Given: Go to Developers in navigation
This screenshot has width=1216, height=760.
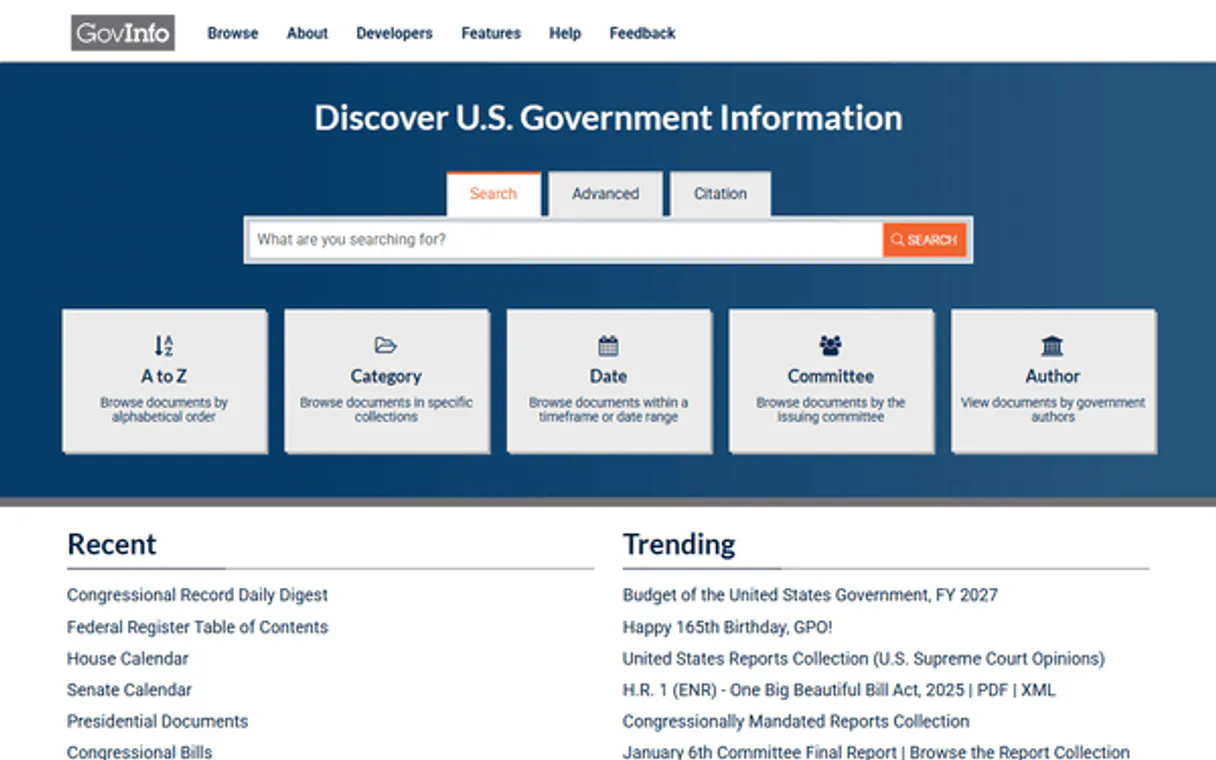Looking at the screenshot, I should tap(394, 33).
